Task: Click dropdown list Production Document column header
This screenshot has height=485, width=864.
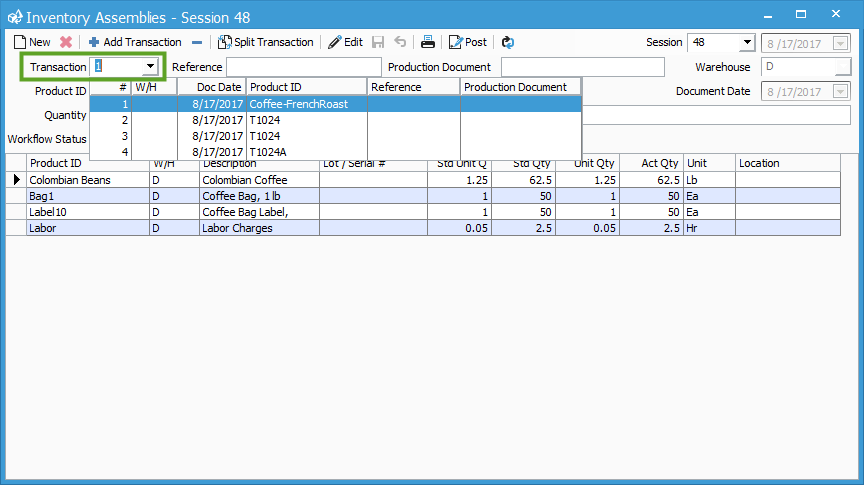Action: [x=521, y=87]
